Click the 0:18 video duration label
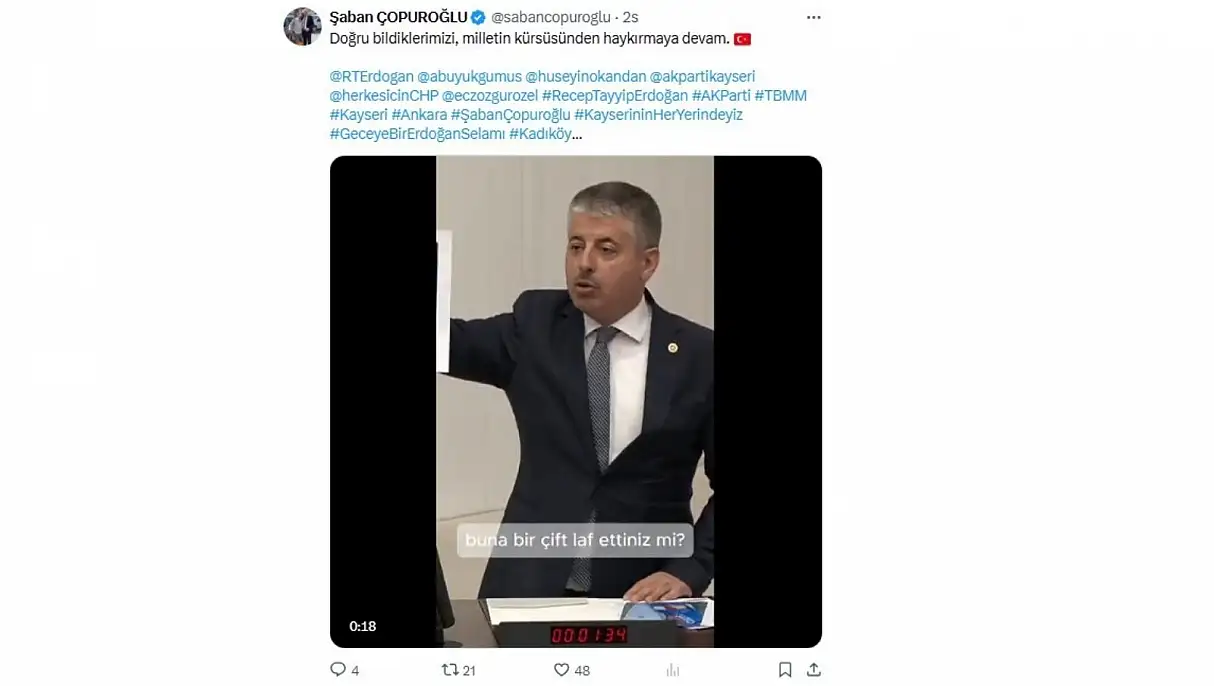This screenshot has width=1214, height=686. [362, 626]
